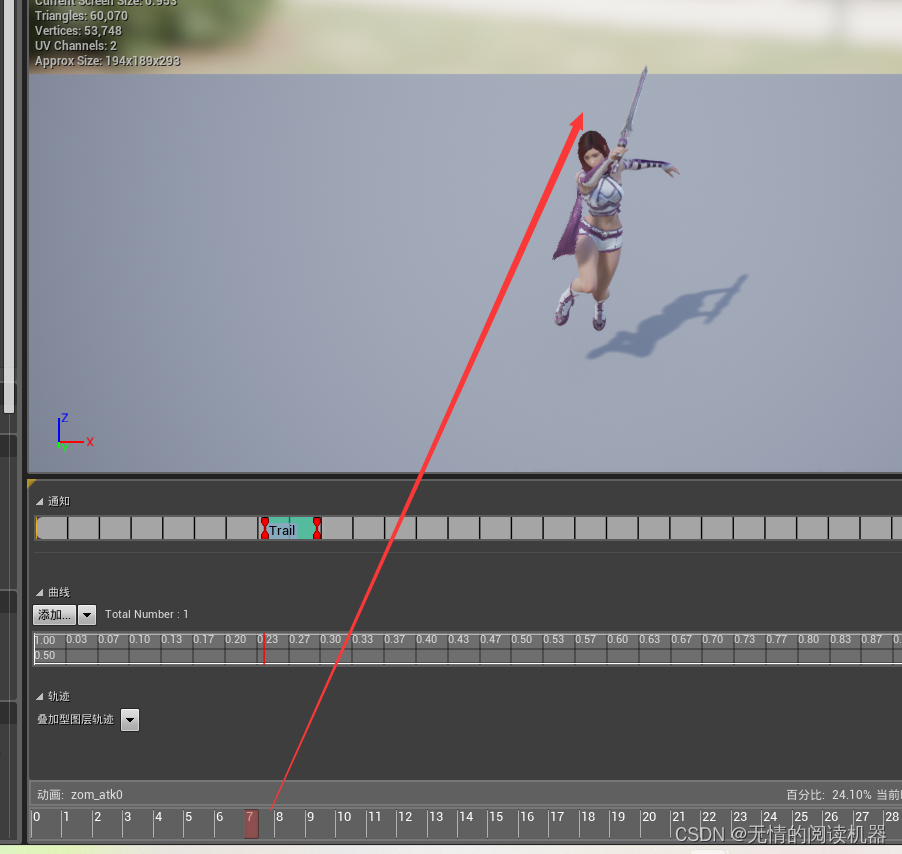
Task: Click the XYZ axis gizmo in viewport
Action: tap(75, 432)
